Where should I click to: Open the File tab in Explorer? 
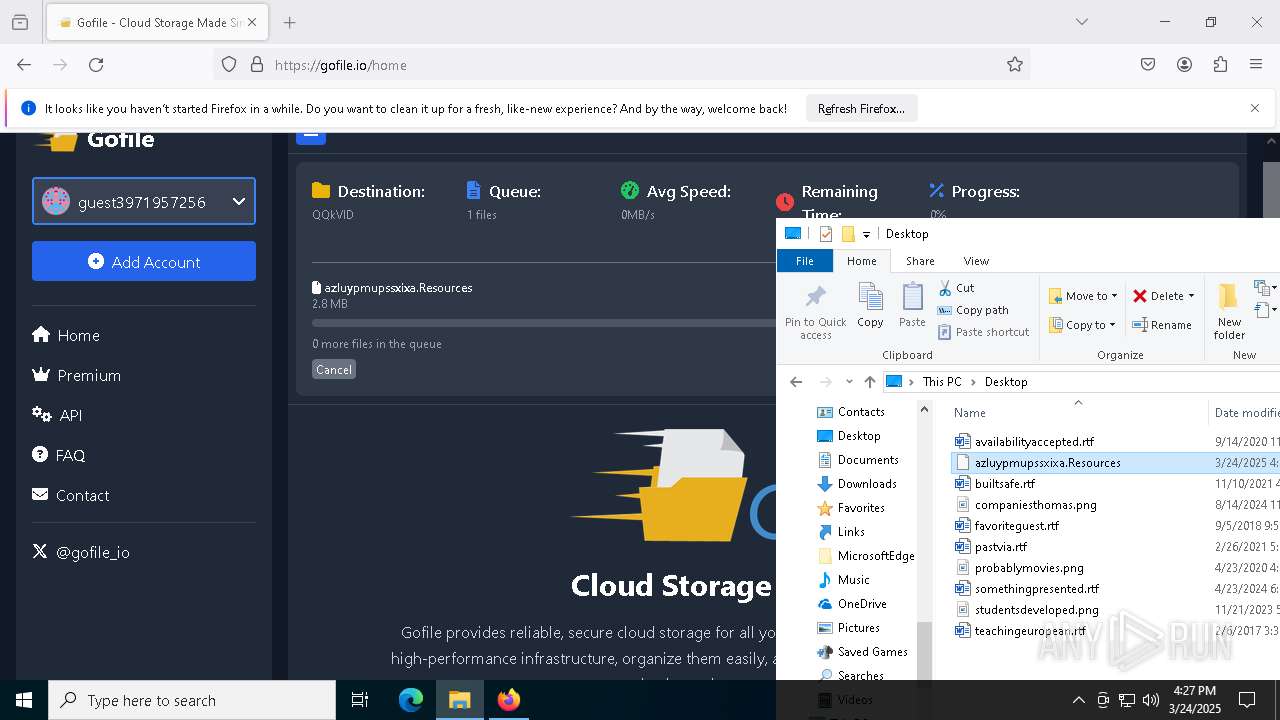[x=805, y=261]
